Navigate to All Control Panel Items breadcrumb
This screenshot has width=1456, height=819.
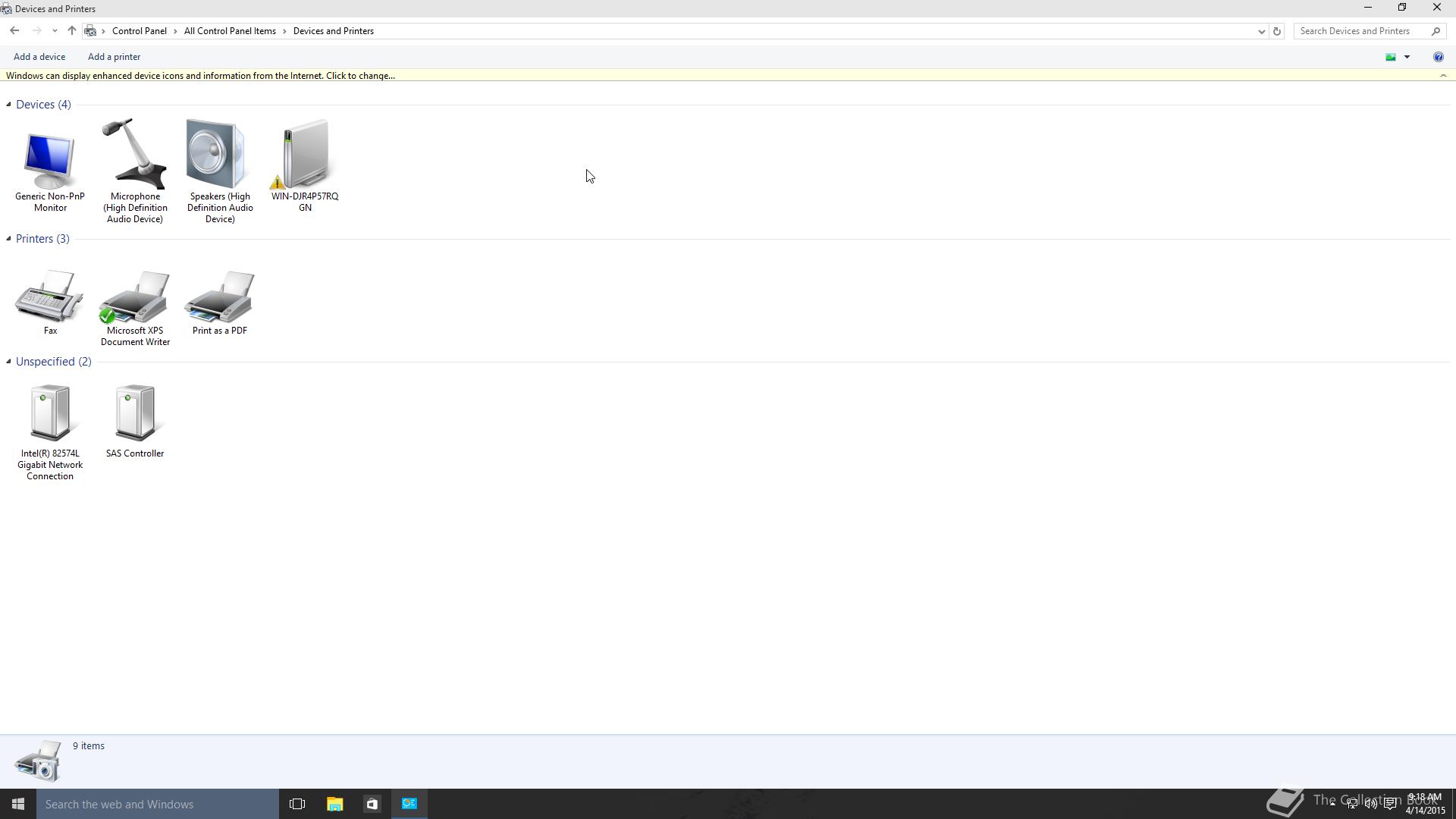(x=230, y=31)
